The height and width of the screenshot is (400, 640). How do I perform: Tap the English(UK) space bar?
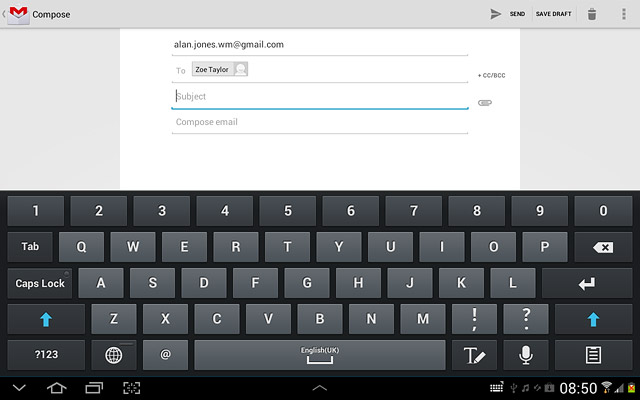click(x=320, y=355)
